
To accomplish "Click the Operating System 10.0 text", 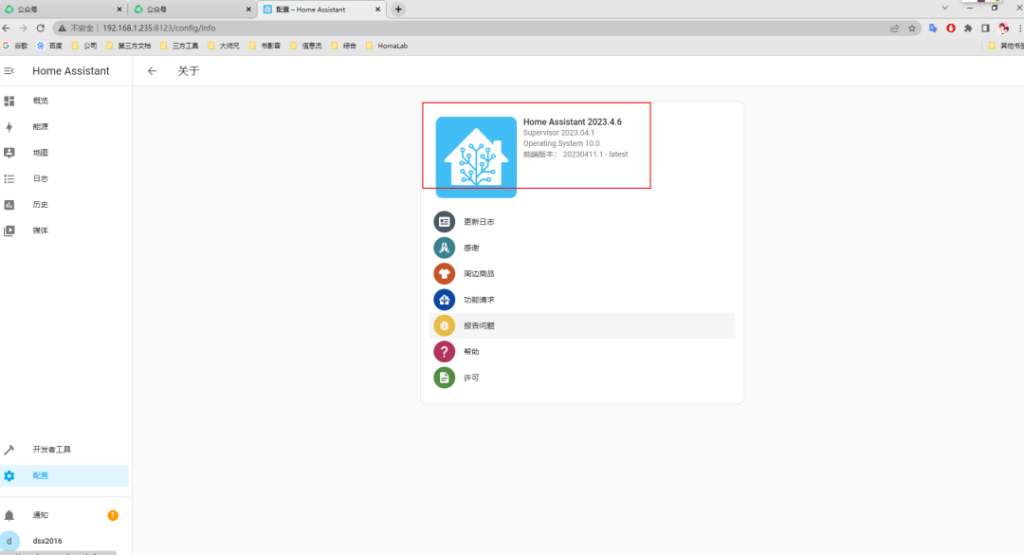I will 561,143.
